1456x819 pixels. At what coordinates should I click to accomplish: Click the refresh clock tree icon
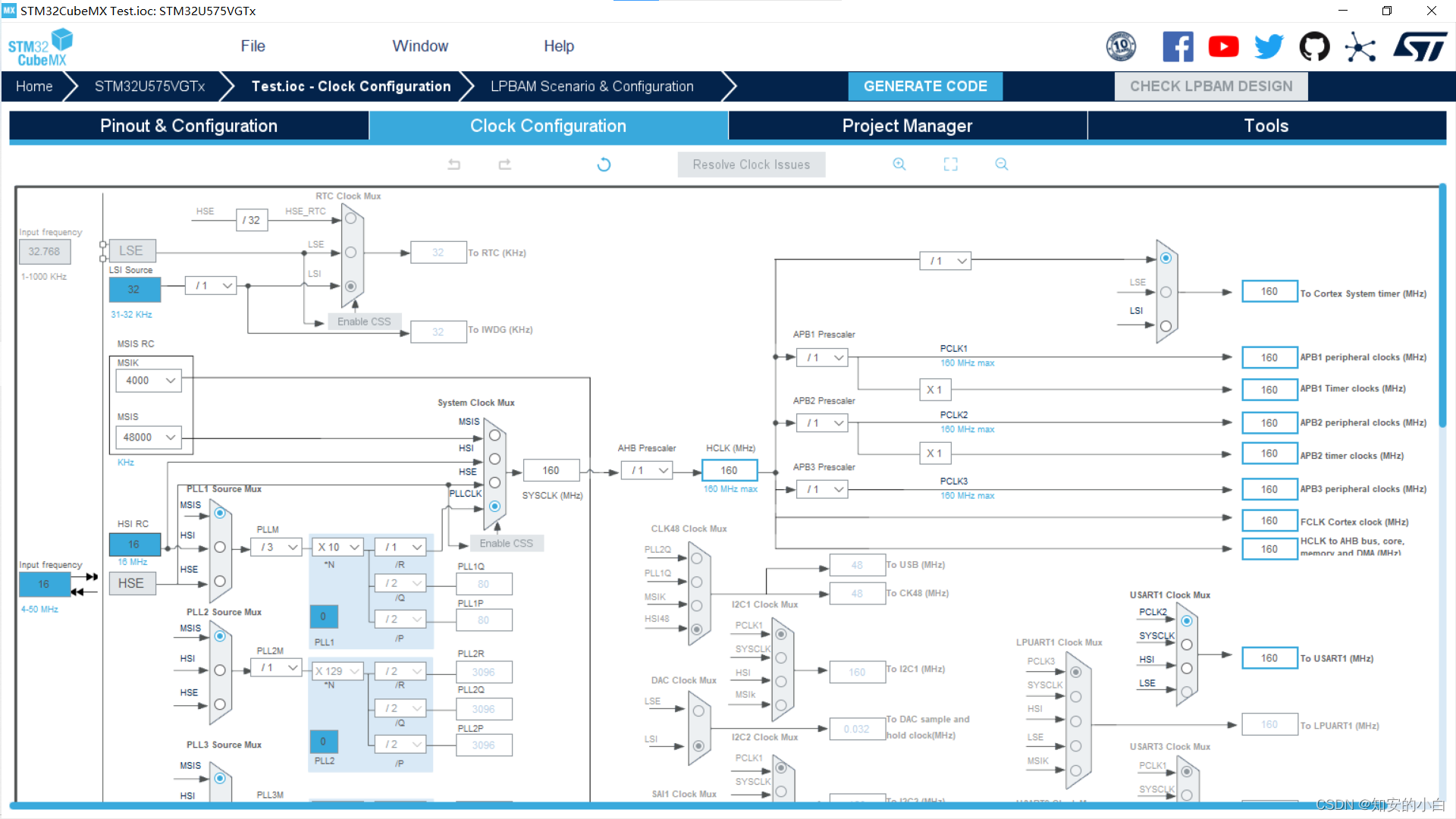click(604, 165)
